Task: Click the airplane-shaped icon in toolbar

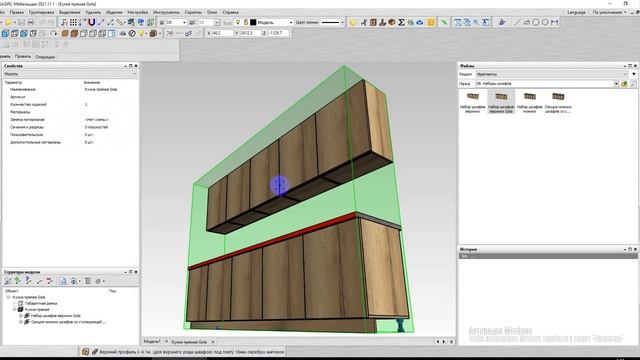Action: [x=502, y=22]
